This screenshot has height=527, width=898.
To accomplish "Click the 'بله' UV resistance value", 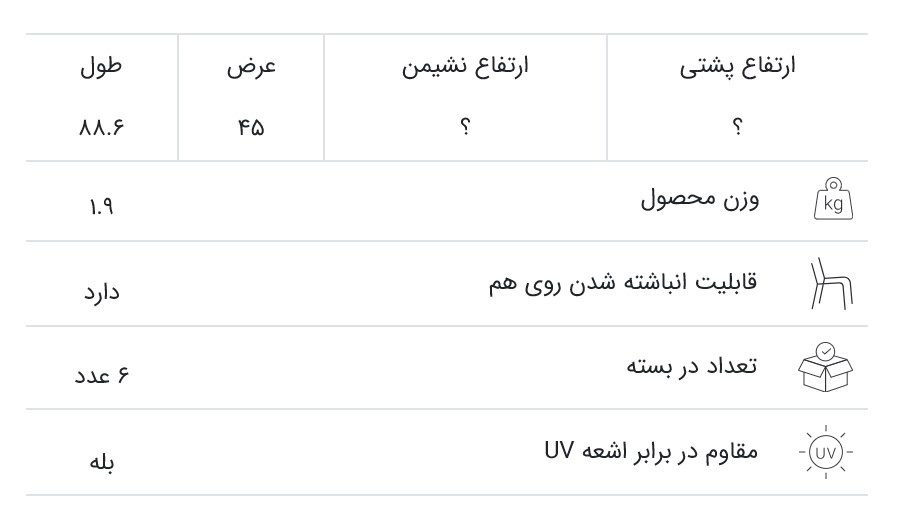I will (103, 462).
